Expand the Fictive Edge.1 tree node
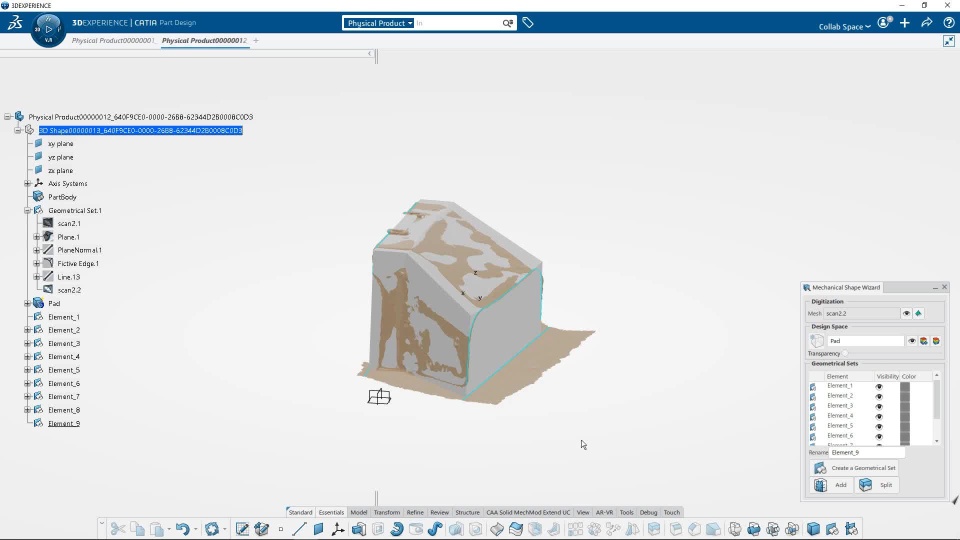The width and height of the screenshot is (960, 540). [x=37, y=263]
